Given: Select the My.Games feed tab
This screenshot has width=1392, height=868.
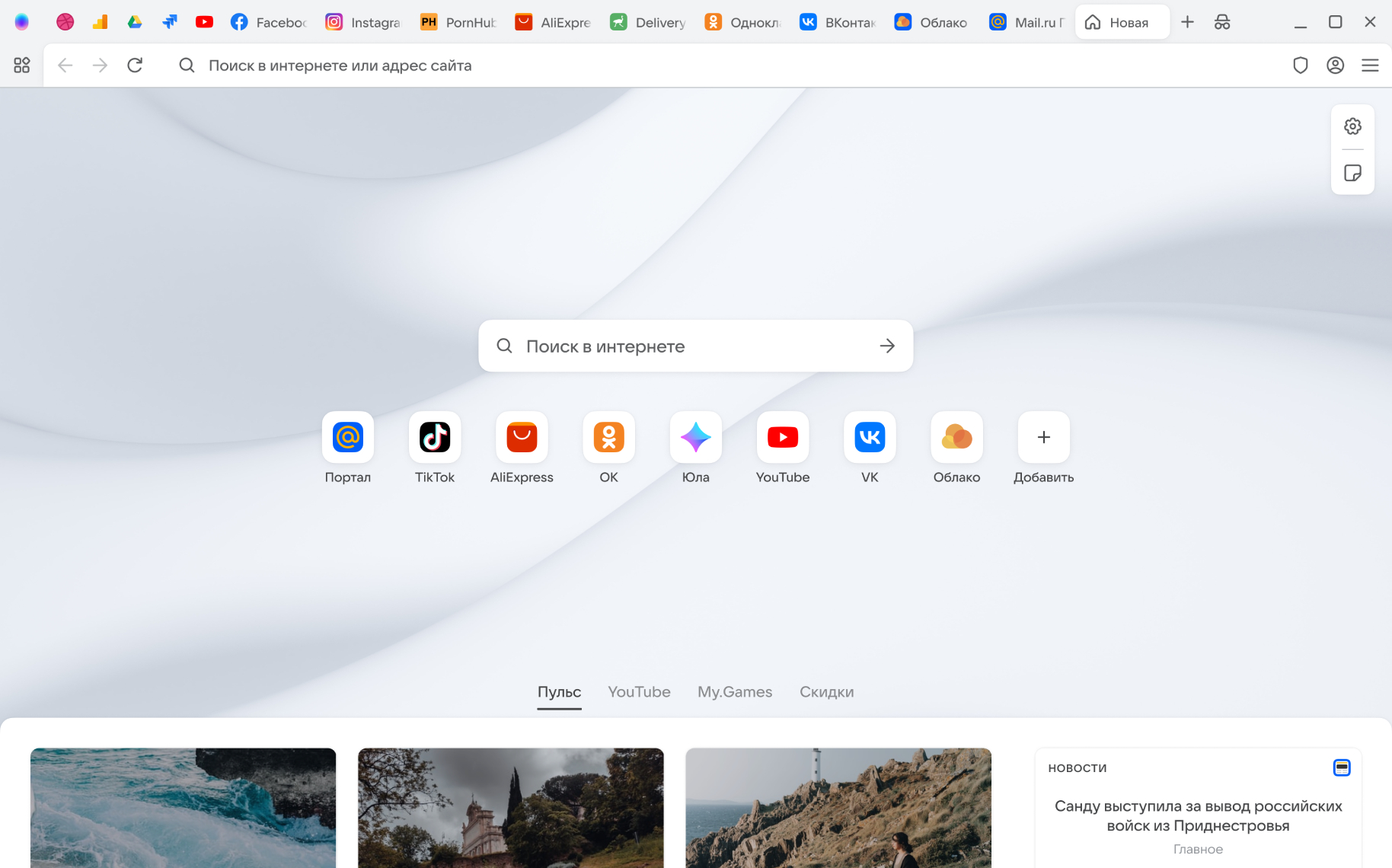Looking at the screenshot, I should 735,692.
